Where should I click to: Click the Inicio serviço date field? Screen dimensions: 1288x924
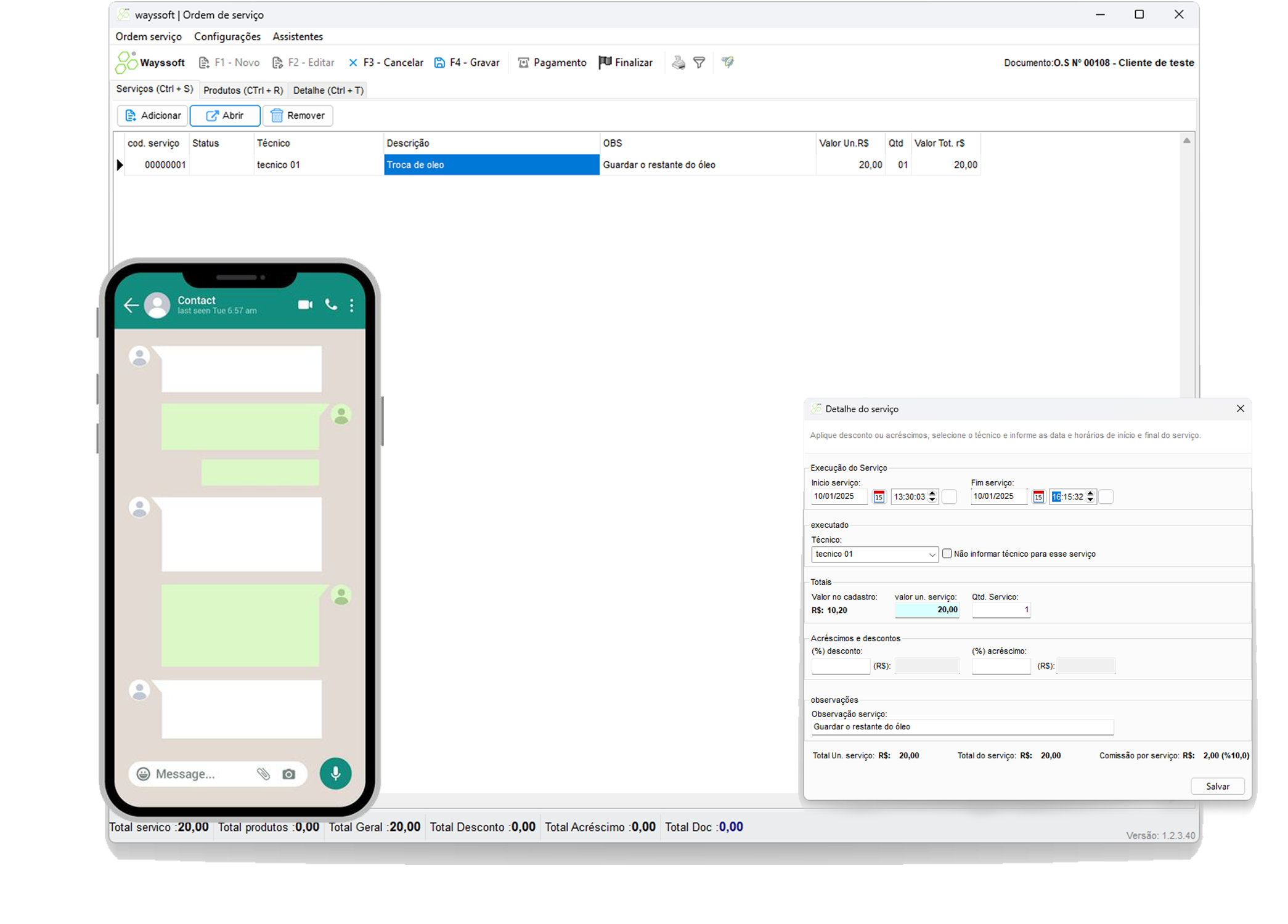point(839,496)
